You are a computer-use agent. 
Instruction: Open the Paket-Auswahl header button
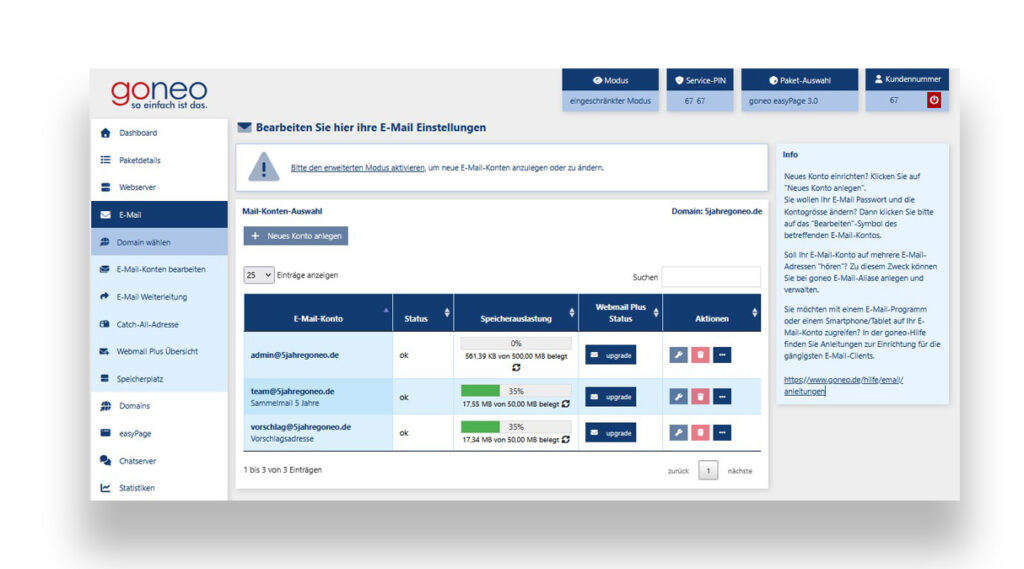(x=799, y=80)
